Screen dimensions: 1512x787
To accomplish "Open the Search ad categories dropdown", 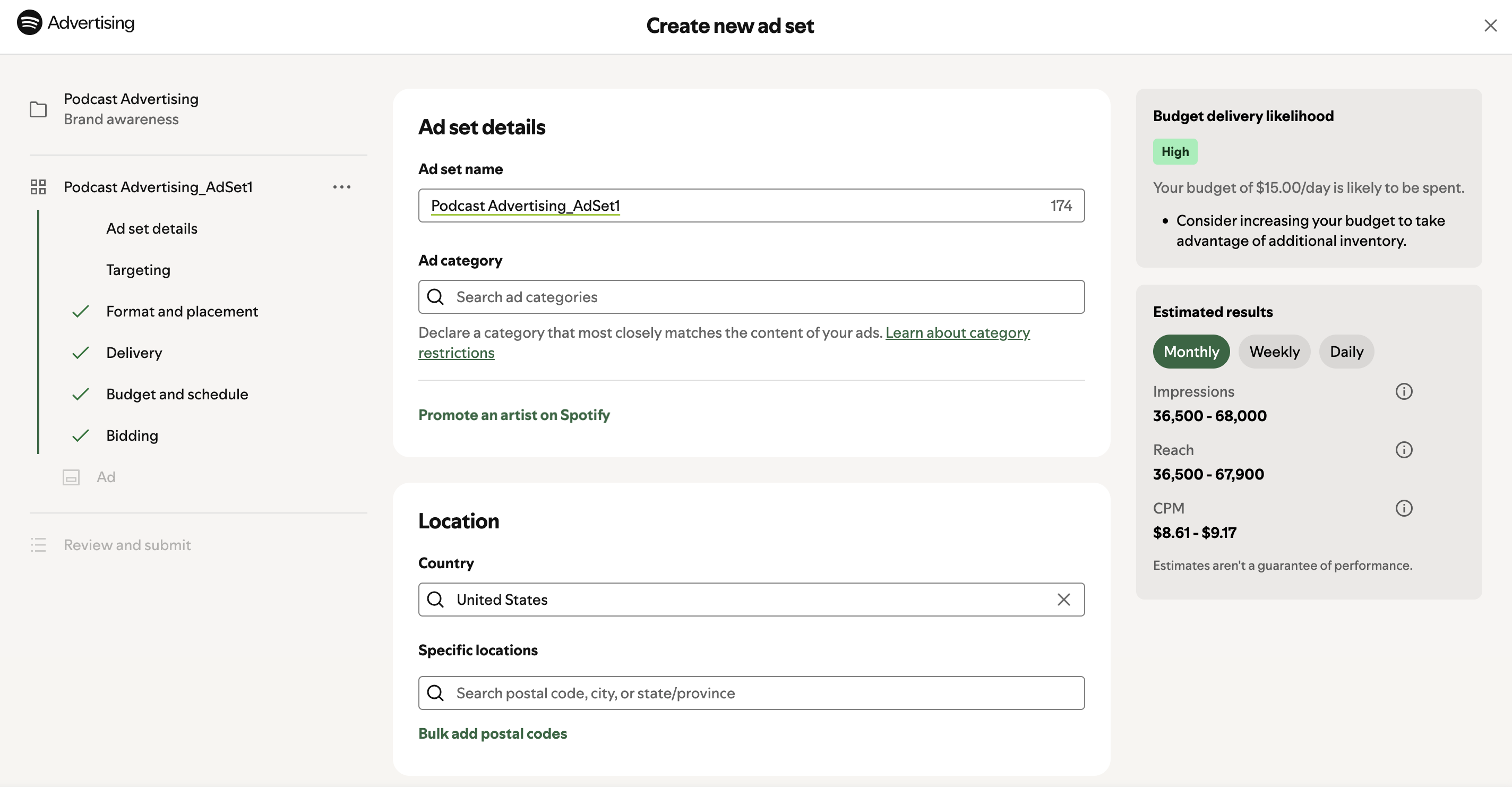I will coord(751,297).
